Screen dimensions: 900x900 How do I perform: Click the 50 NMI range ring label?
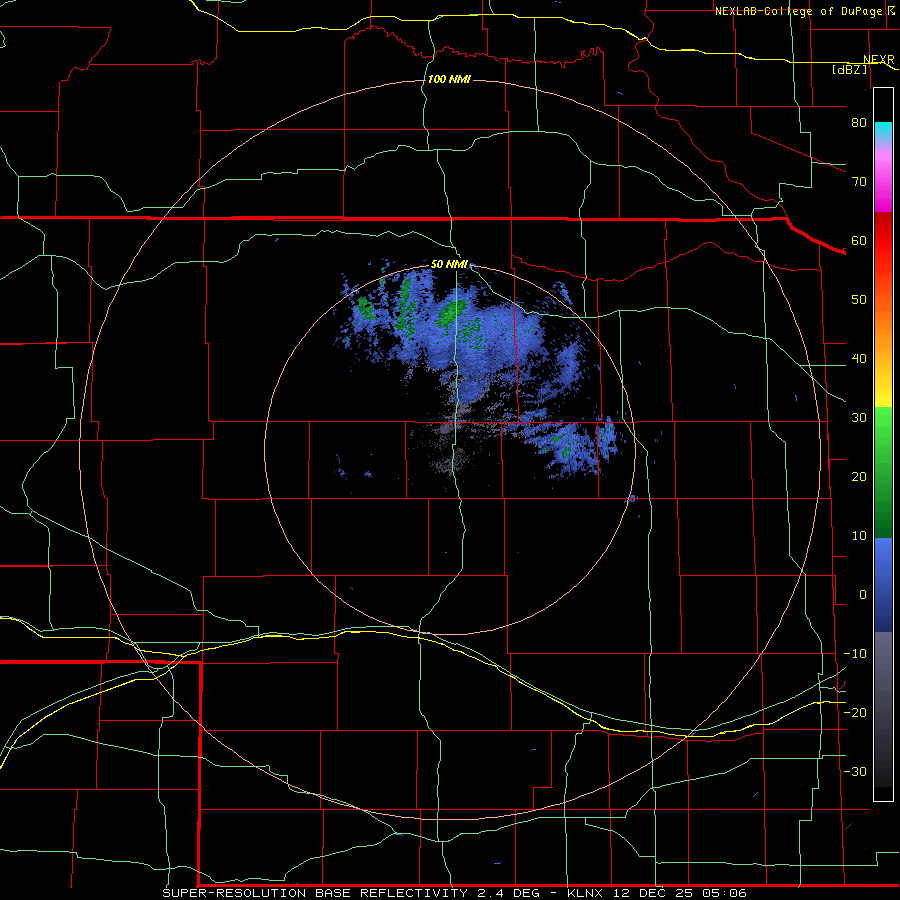449,265
